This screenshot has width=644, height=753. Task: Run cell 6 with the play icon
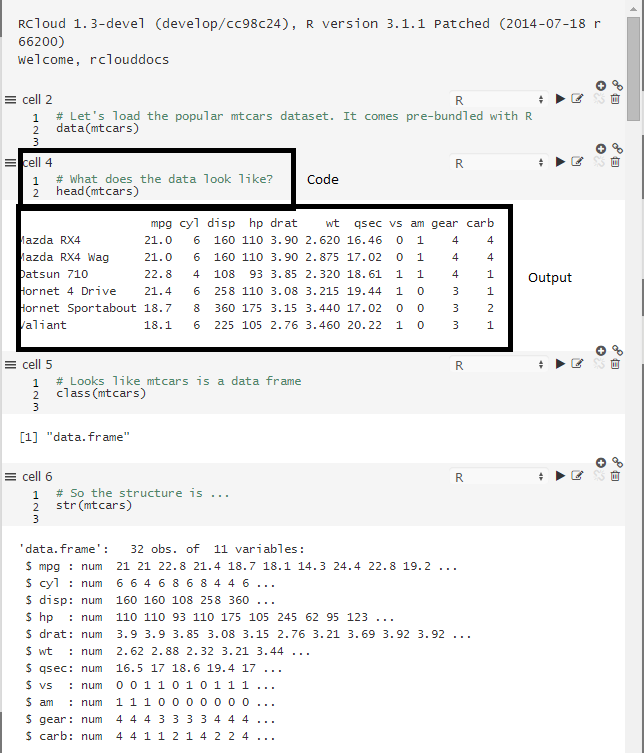(x=560, y=476)
